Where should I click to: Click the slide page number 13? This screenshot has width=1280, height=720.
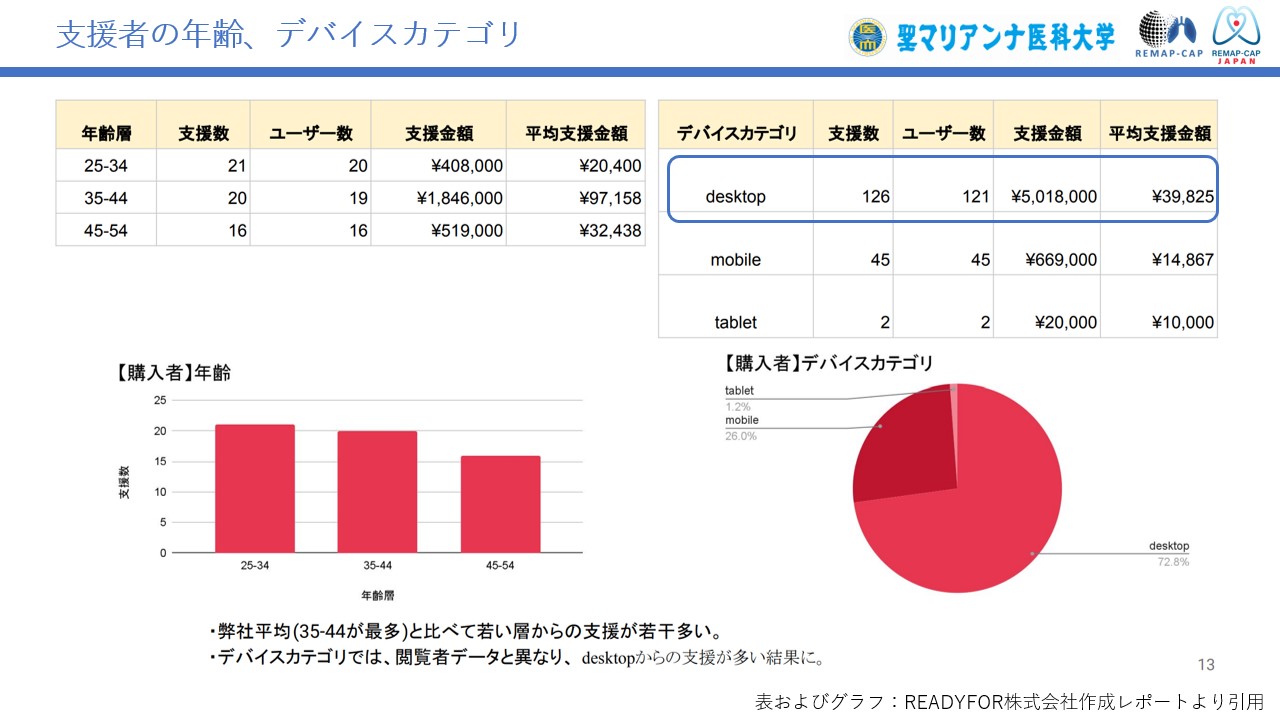coord(1206,665)
